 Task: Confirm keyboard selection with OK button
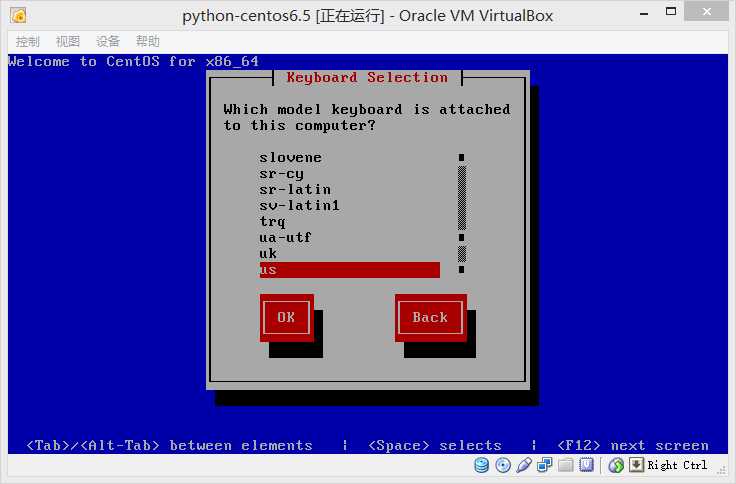[286, 318]
